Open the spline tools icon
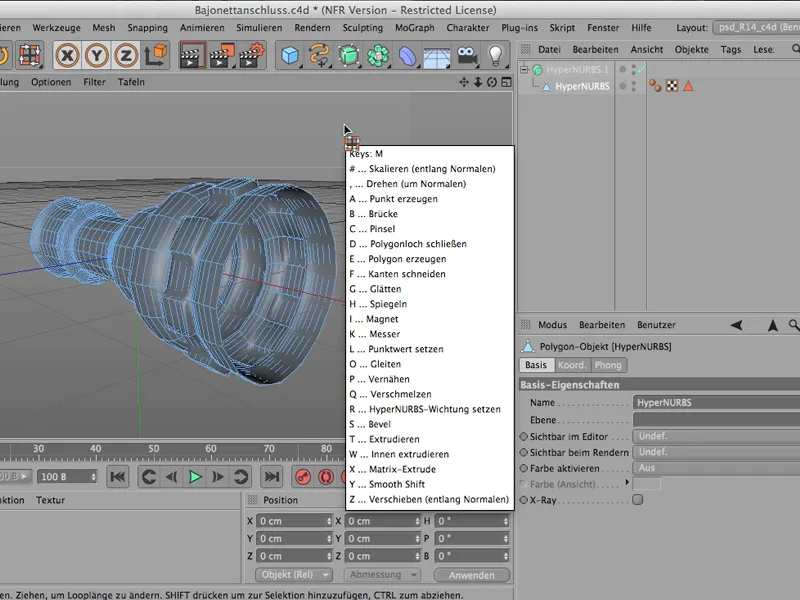The height and width of the screenshot is (600, 800). [319, 55]
